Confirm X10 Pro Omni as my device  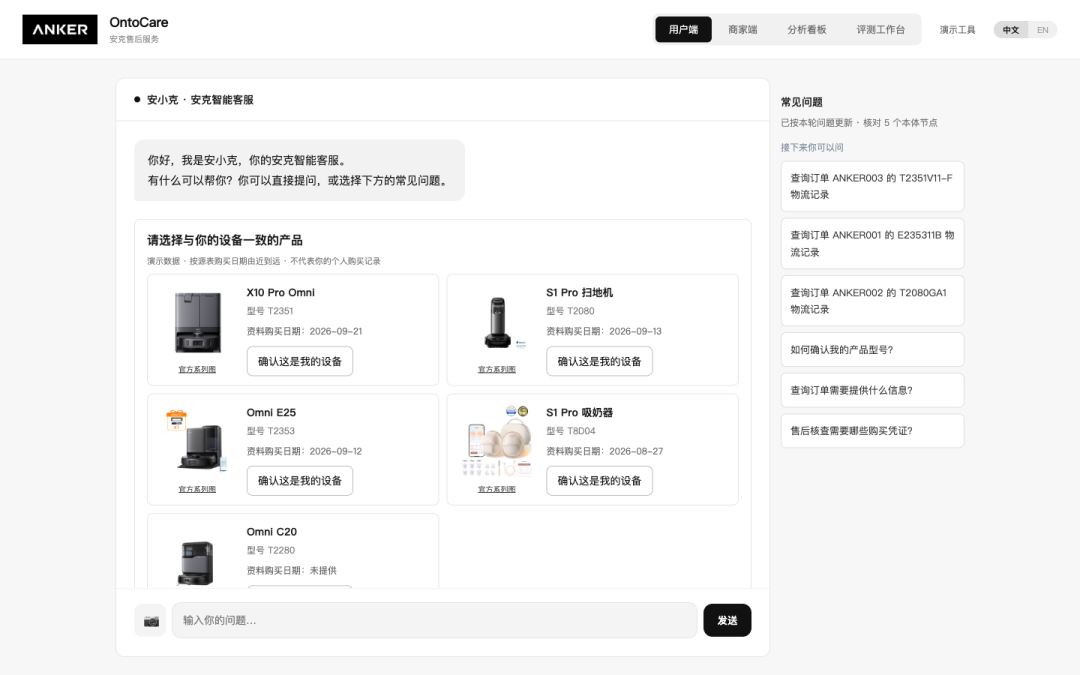[x=300, y=362]
